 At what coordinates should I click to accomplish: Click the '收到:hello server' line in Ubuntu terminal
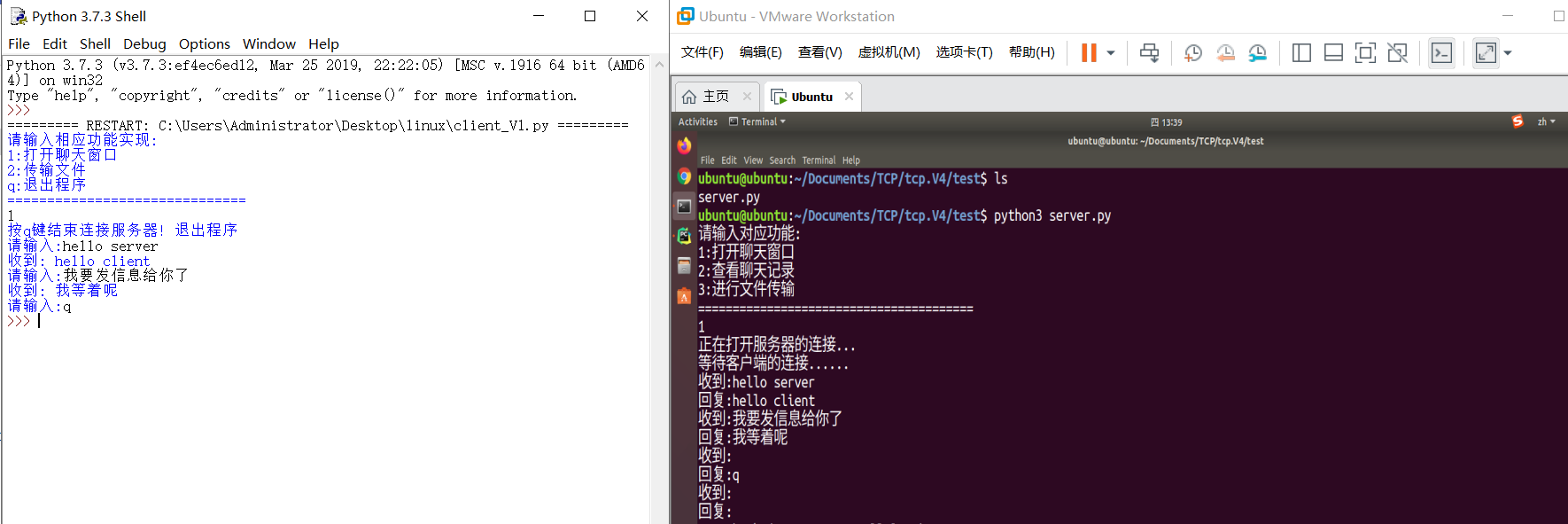[x=756, y=382]
